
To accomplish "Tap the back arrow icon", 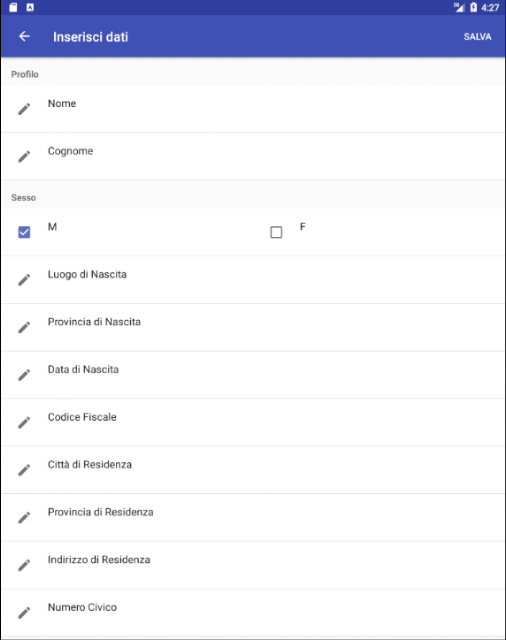I will (24, 36).
